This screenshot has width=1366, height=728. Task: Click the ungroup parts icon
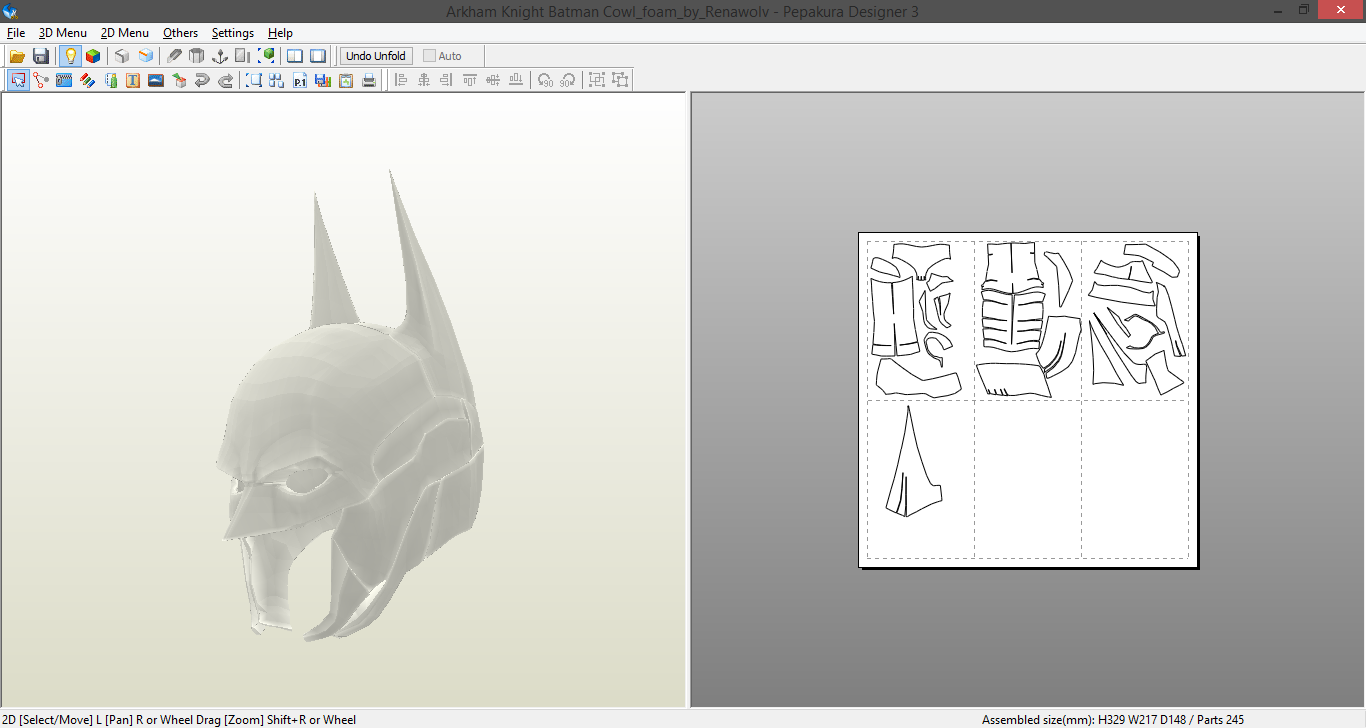[x=620, y=80]
